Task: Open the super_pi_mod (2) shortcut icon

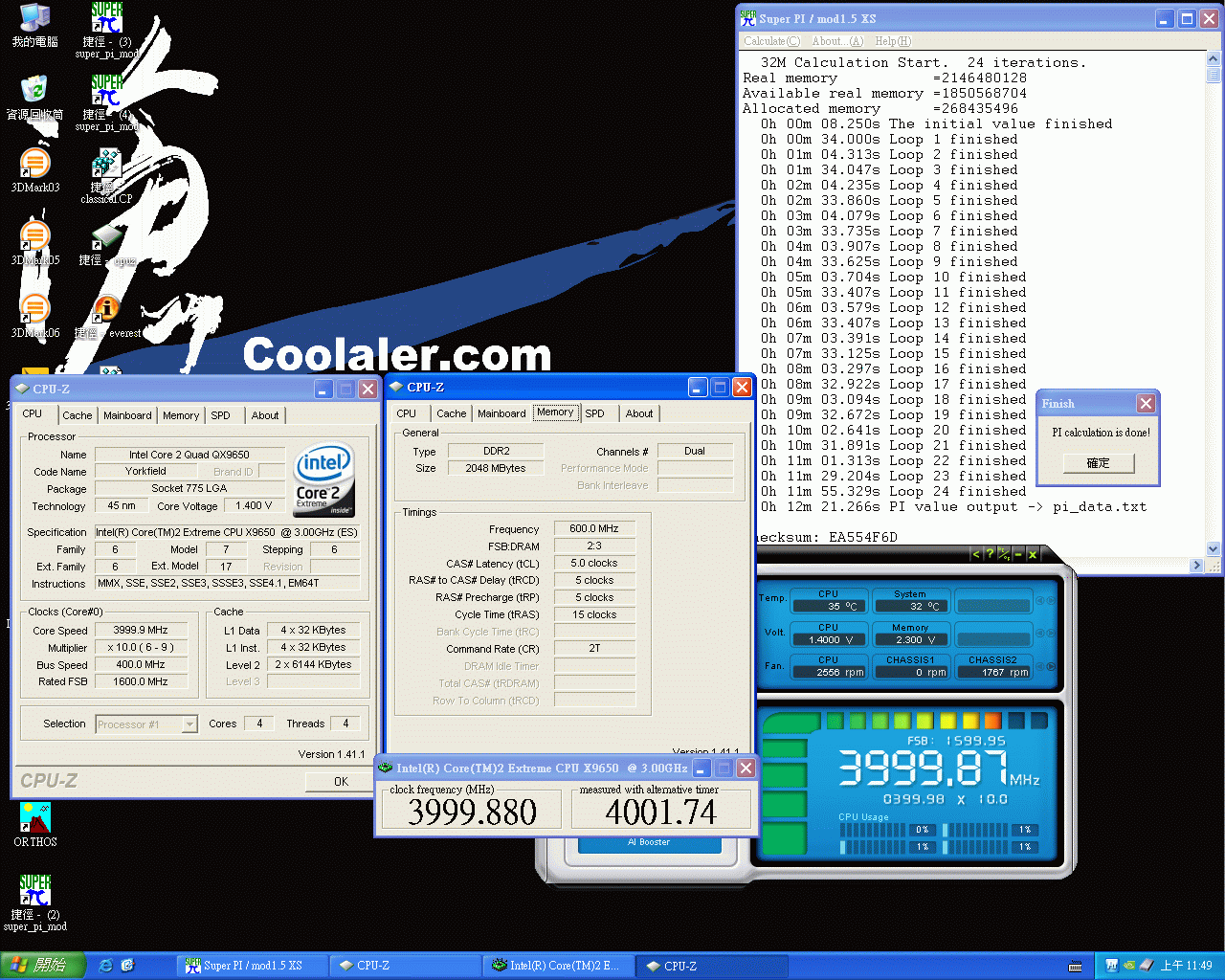Action: click(34, 902)
